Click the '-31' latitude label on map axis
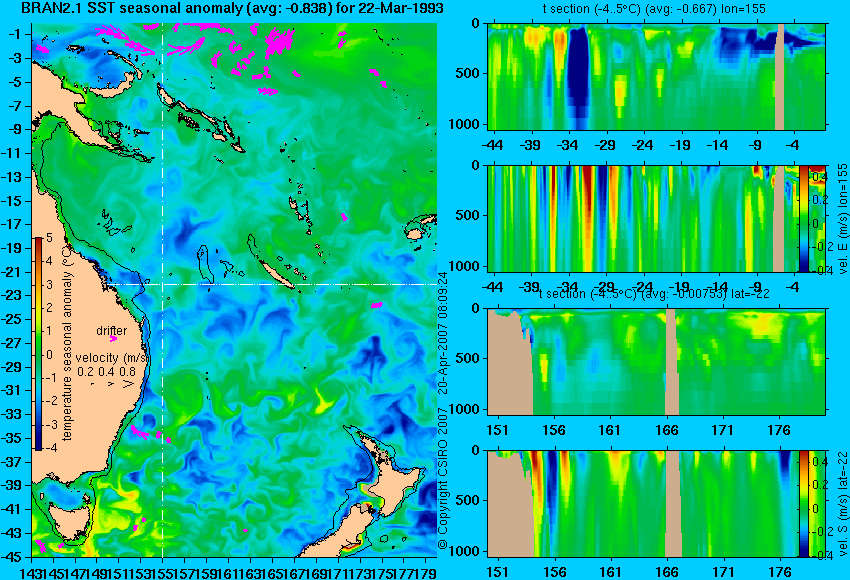 click(x=13, y=390)
